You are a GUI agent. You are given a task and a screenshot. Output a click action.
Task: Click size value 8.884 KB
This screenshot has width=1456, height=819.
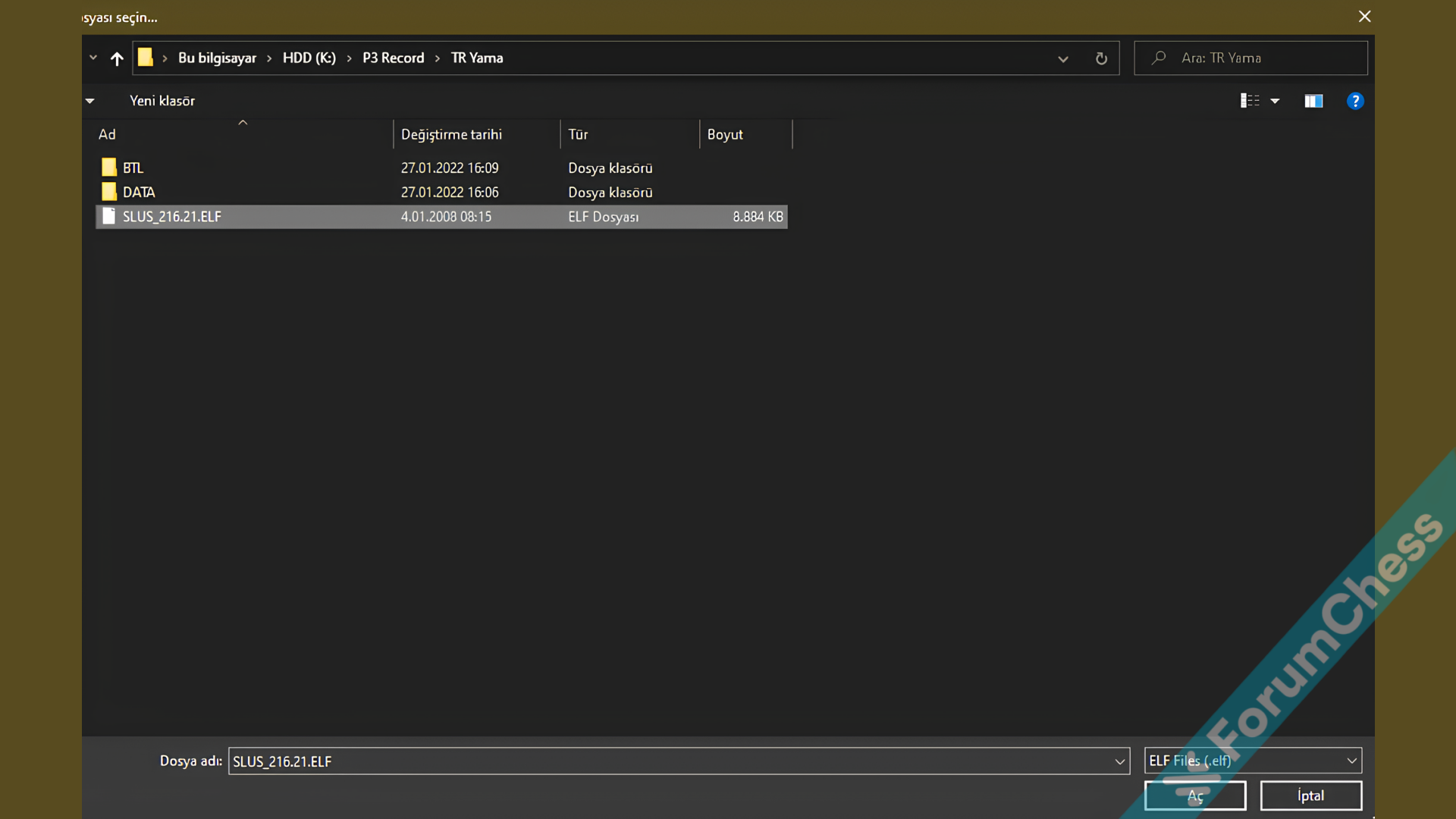click(x=758, y=217)
